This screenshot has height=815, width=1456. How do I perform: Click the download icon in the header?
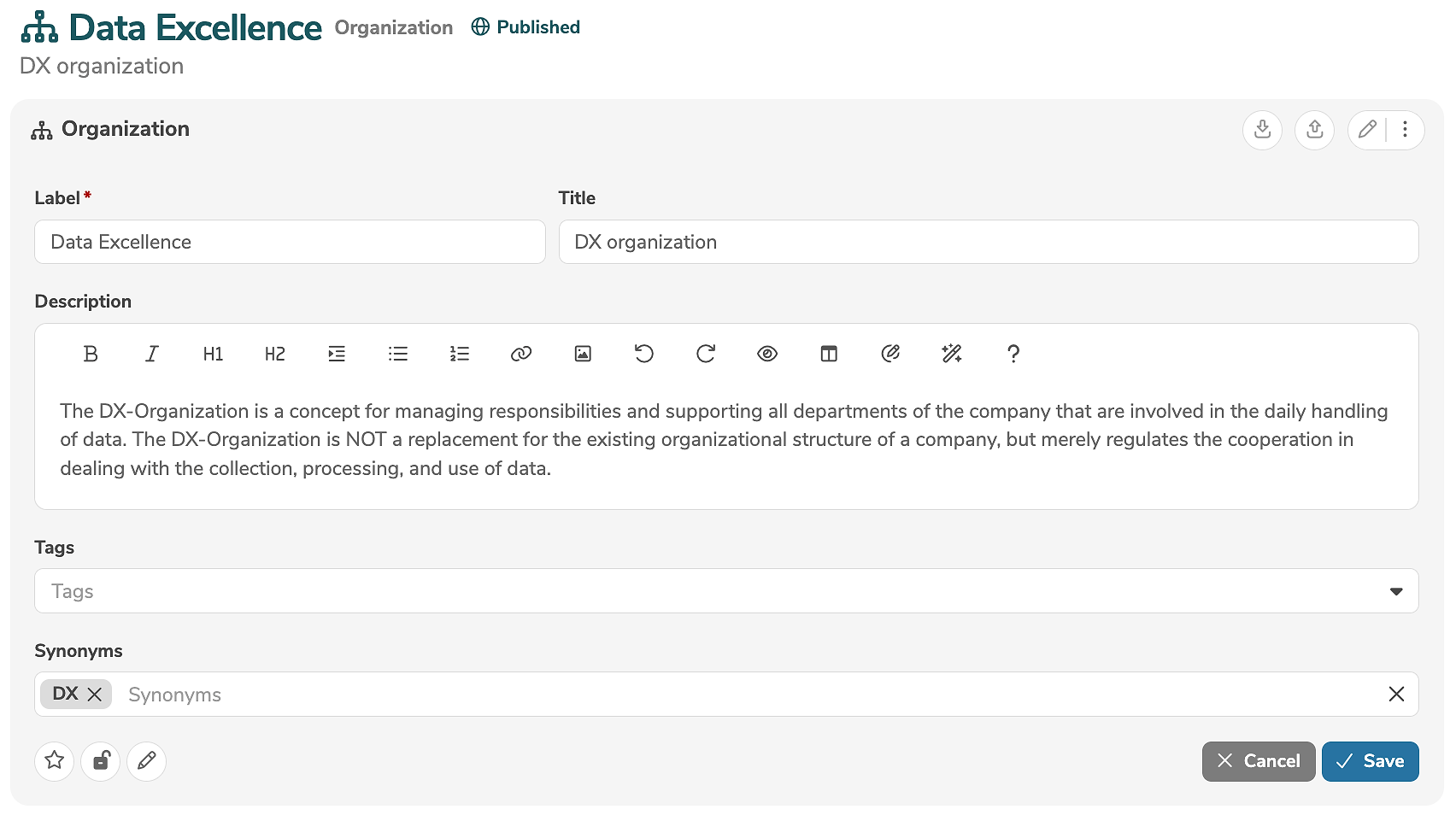[1262, 130]
